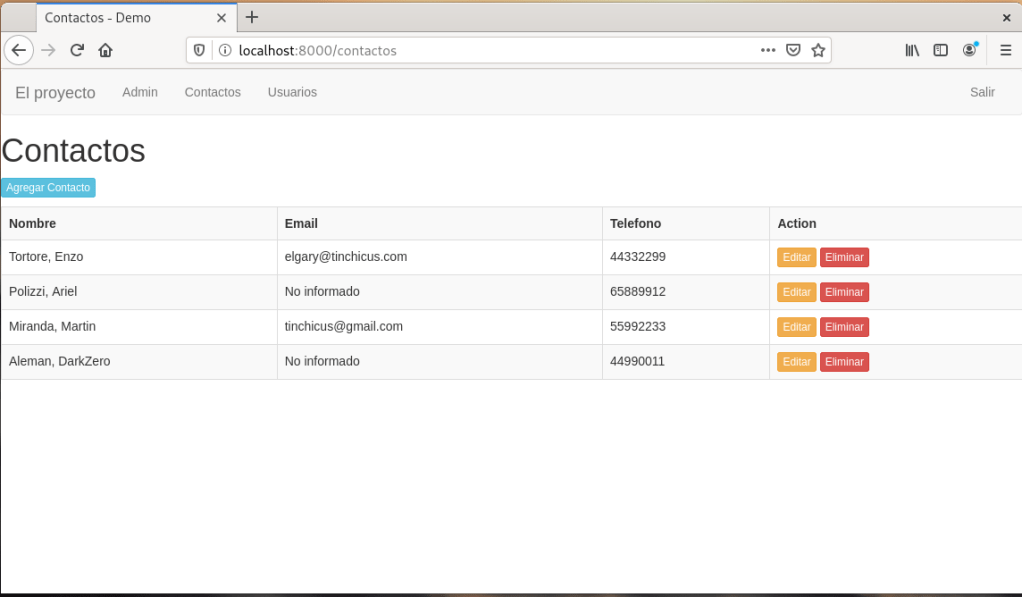
Task: Show site information for localhost
Action: pos(225,50)
